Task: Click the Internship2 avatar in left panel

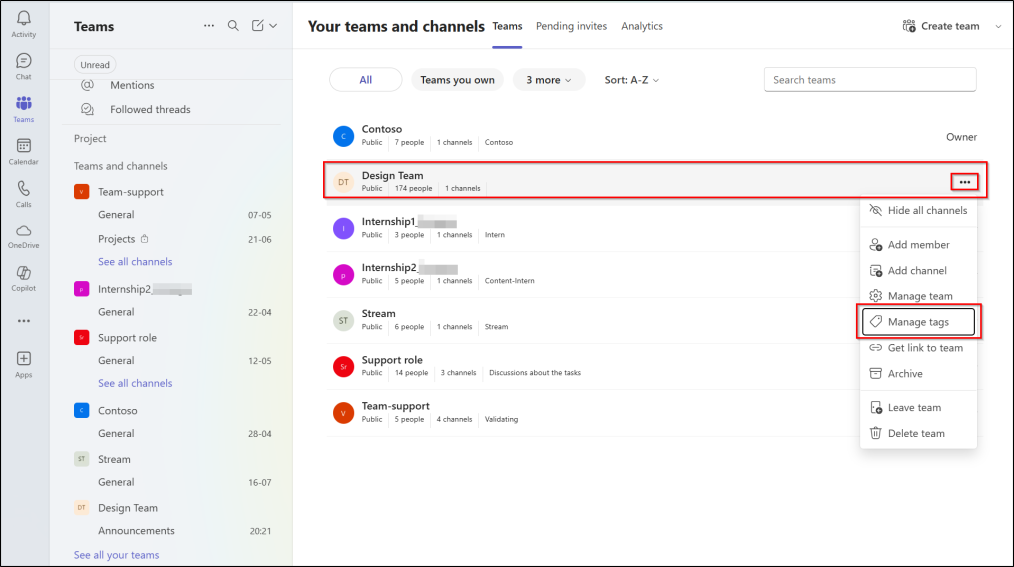Action: 81,289
